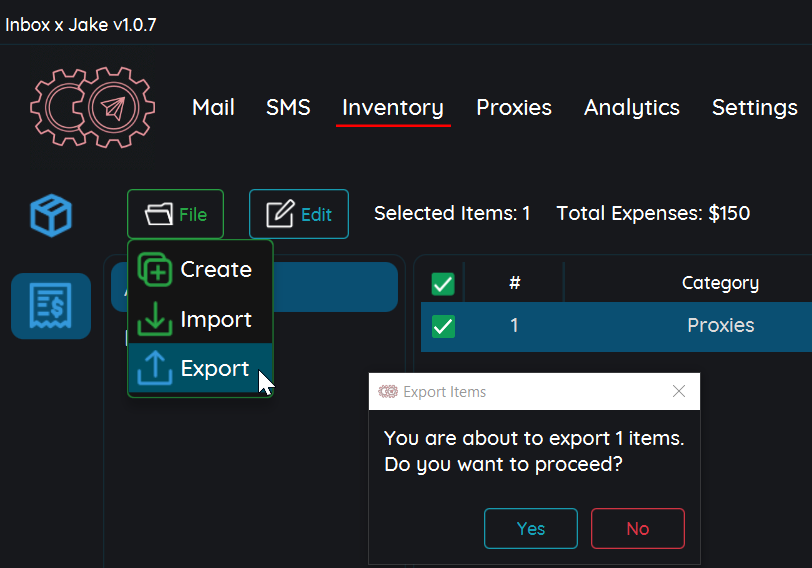Screen dimensions: 812x568
Task: Open the Edit dropdown menu
Action: click(299, 214)
